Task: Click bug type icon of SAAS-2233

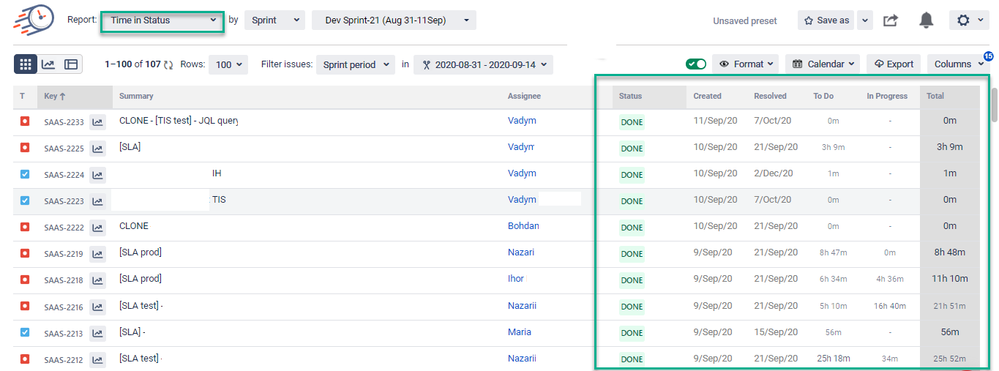Action: 25,121
